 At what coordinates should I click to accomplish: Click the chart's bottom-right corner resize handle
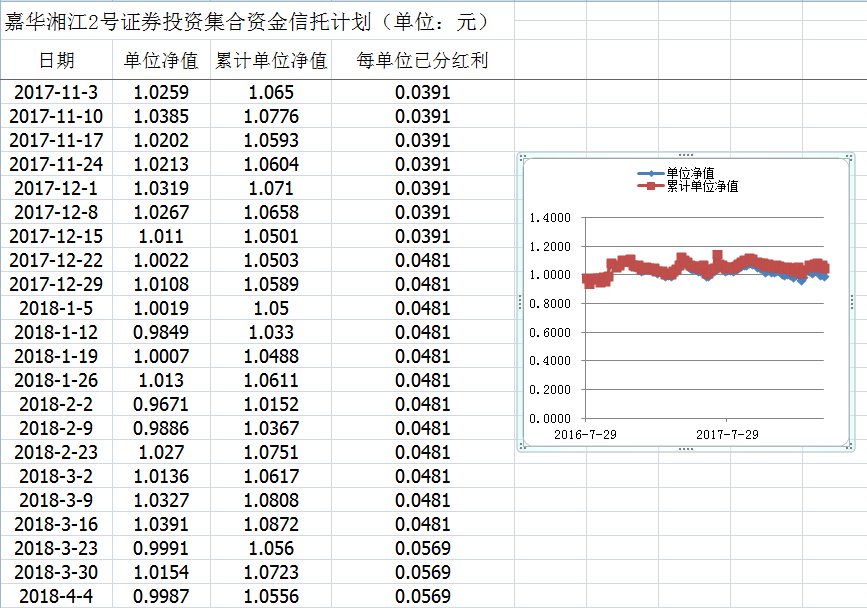tap(849, 448)
